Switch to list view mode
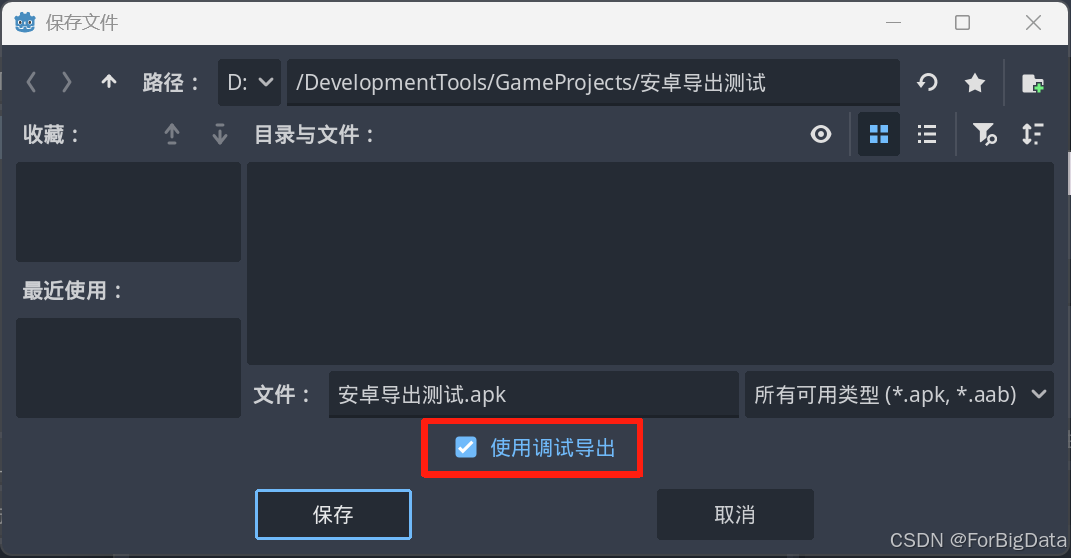The width and height of the screenshot is (1071, 558). tap(927, 134)
